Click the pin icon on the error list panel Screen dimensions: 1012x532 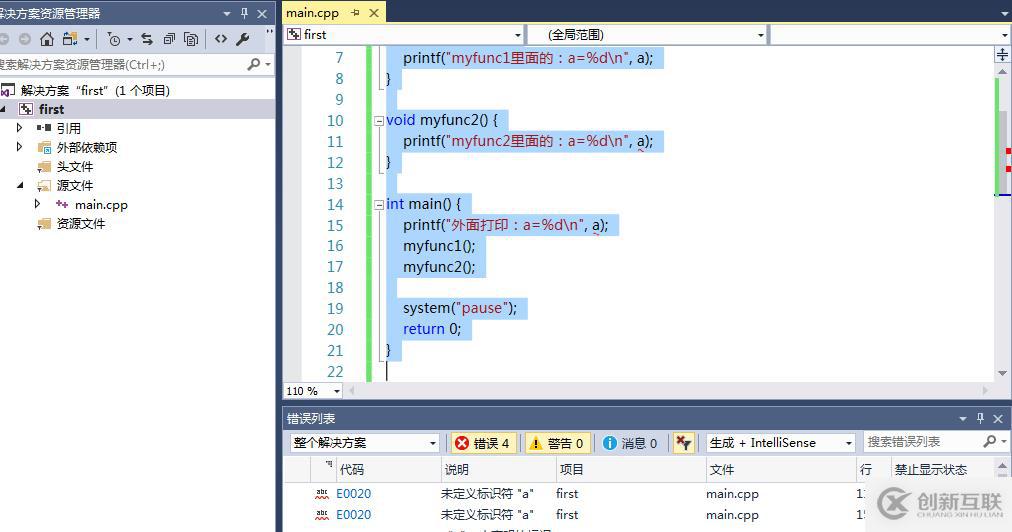(x=980, y=418)
